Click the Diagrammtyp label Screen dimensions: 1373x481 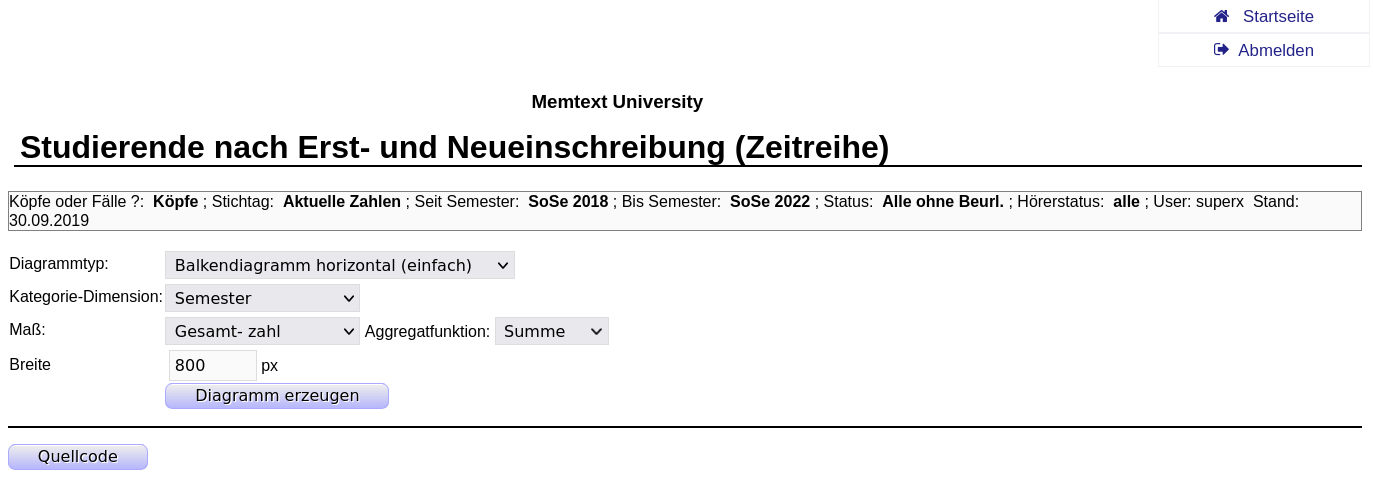(59, 264)
